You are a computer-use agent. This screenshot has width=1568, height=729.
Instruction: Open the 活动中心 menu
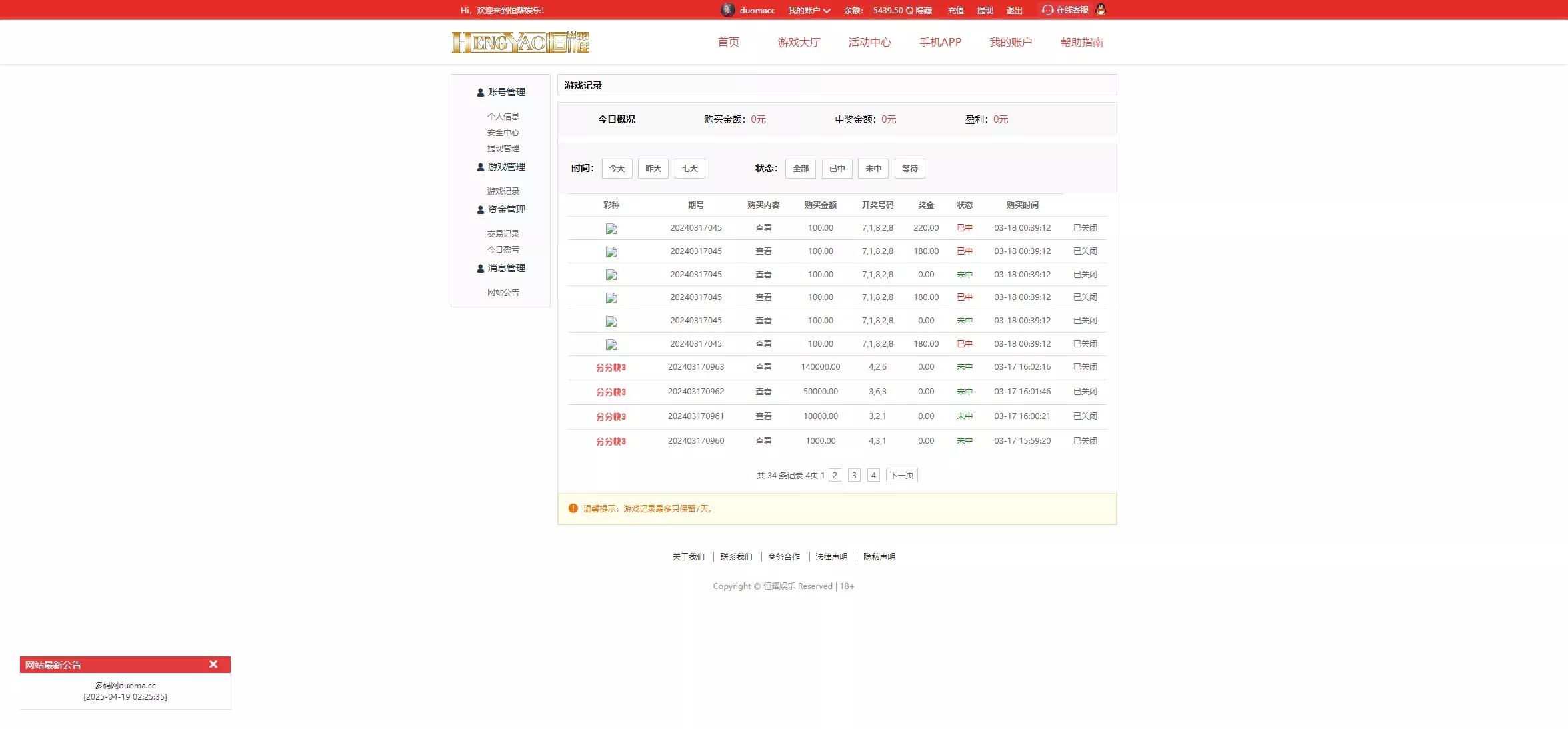coord(870,42)
